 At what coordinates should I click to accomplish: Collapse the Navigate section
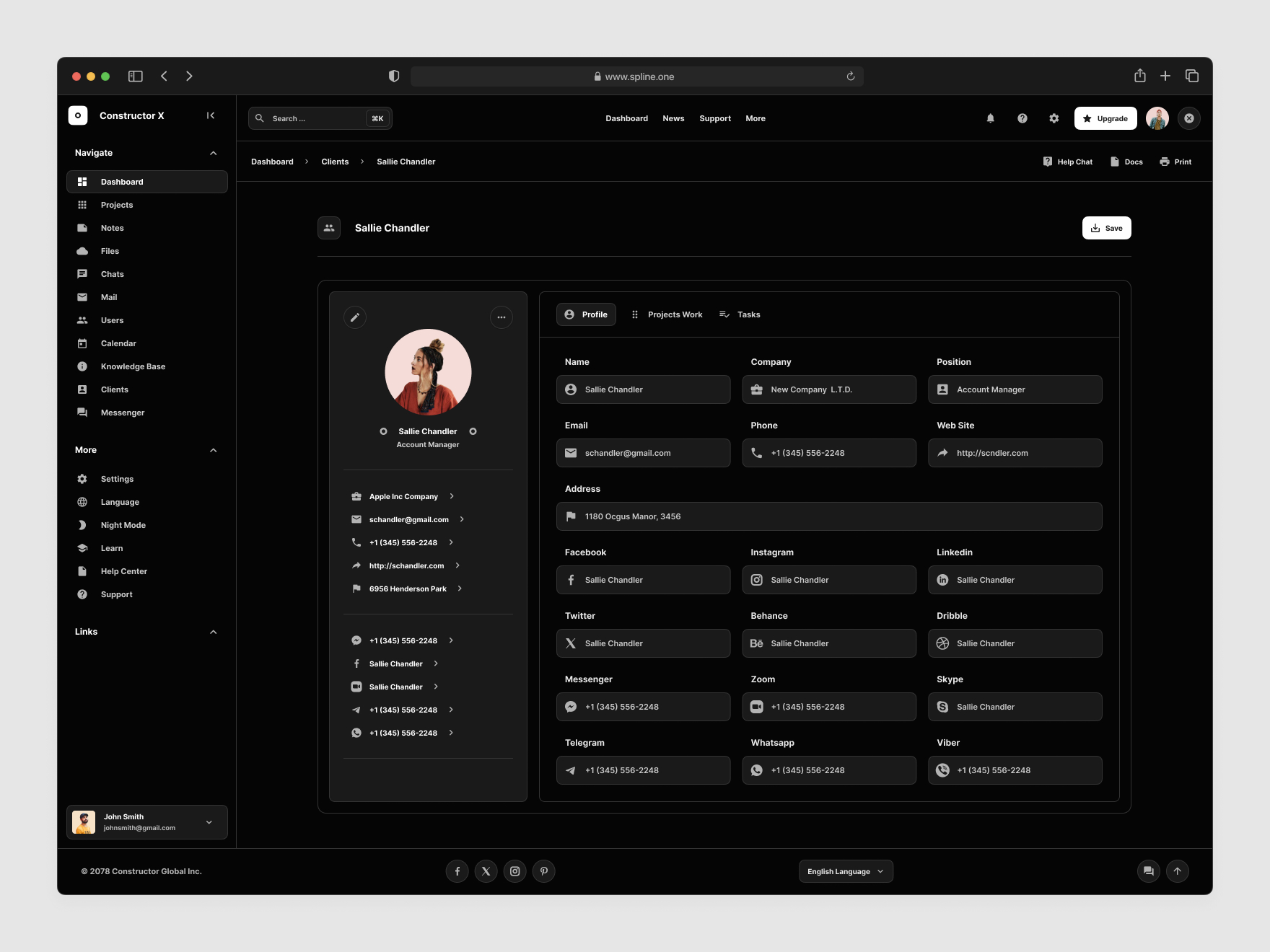(x=214, y=153)
